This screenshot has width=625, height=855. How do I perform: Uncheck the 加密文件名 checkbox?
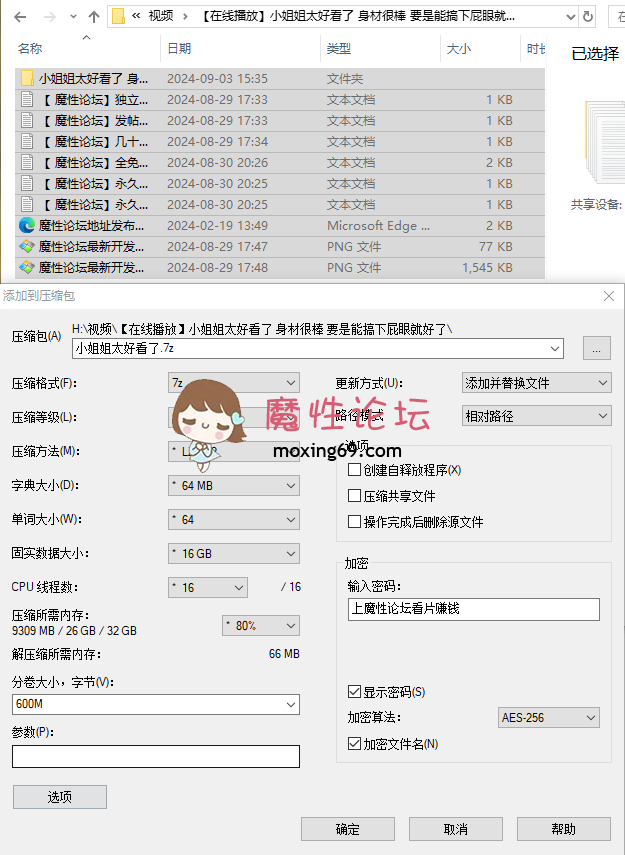click(x=354, y=744)
